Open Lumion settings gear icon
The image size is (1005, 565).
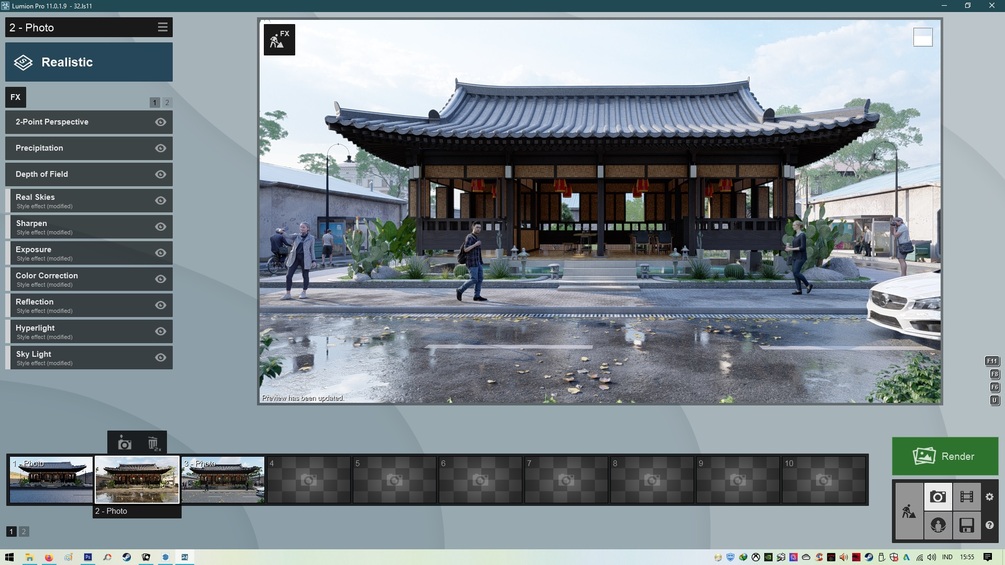coord(990,496)
